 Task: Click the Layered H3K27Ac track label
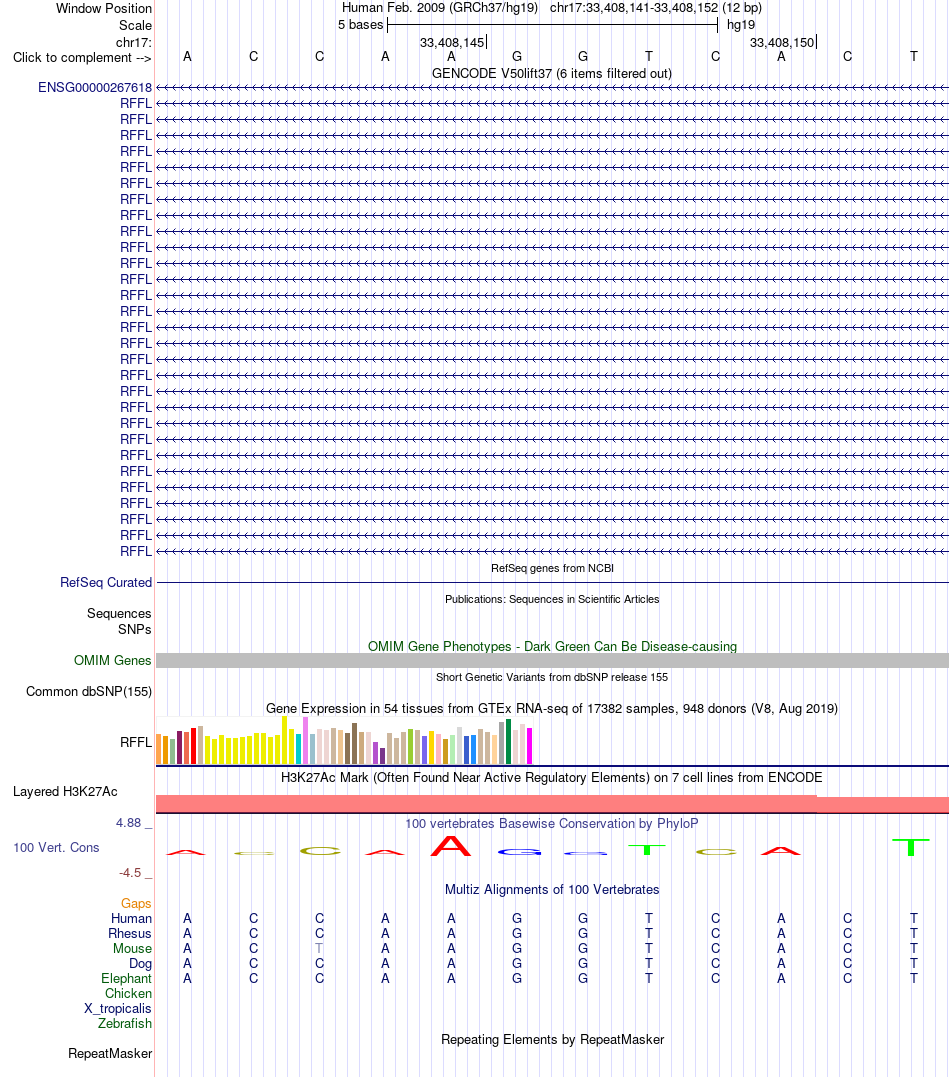tap(65, 791)
